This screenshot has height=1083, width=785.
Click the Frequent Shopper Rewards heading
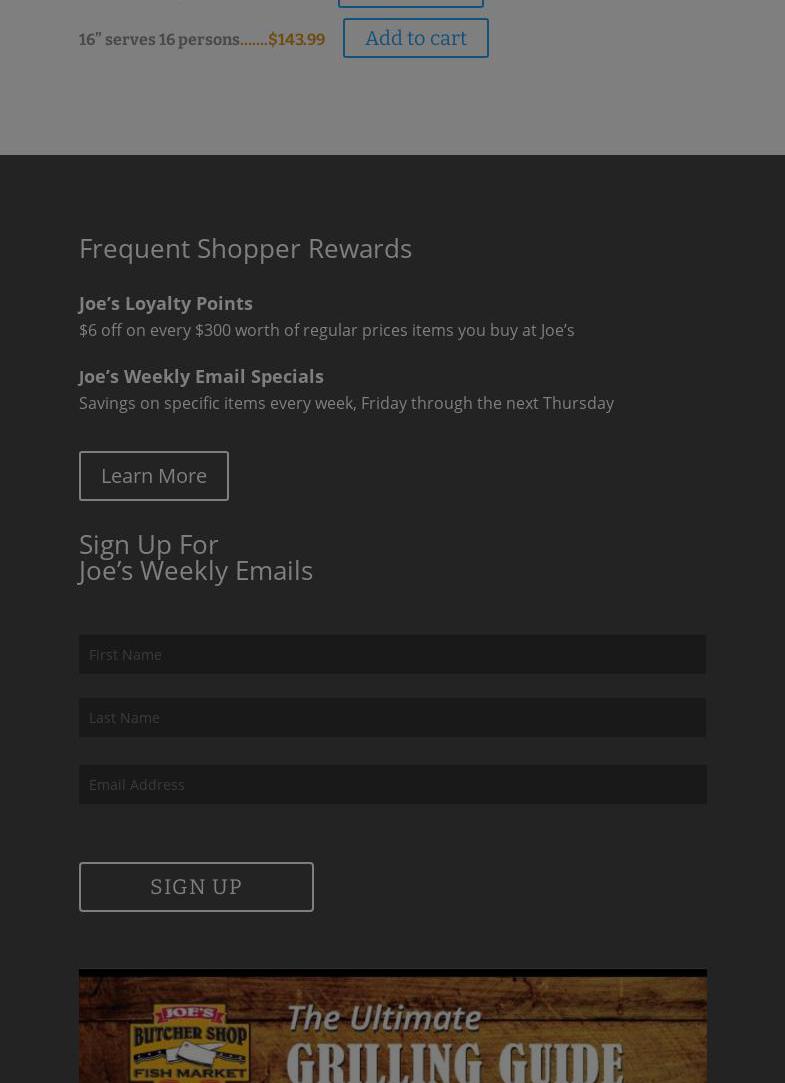(245, 248)
